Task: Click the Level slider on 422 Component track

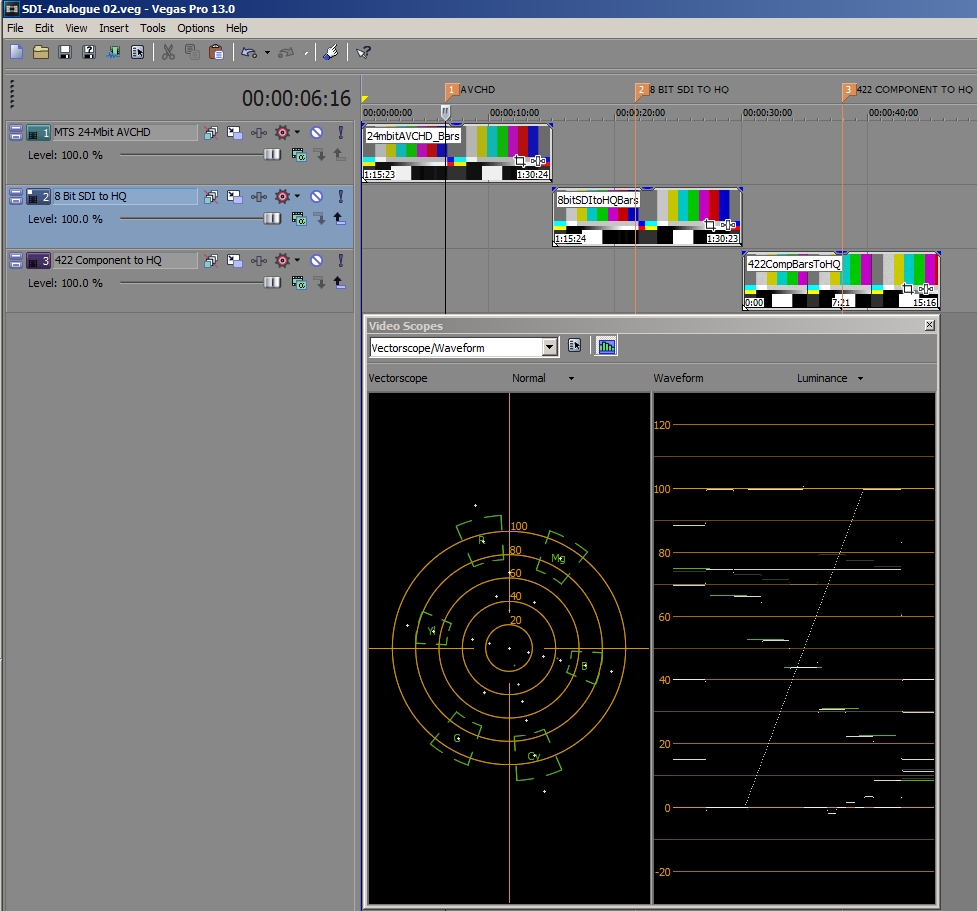Action: [x=272, y=283]
